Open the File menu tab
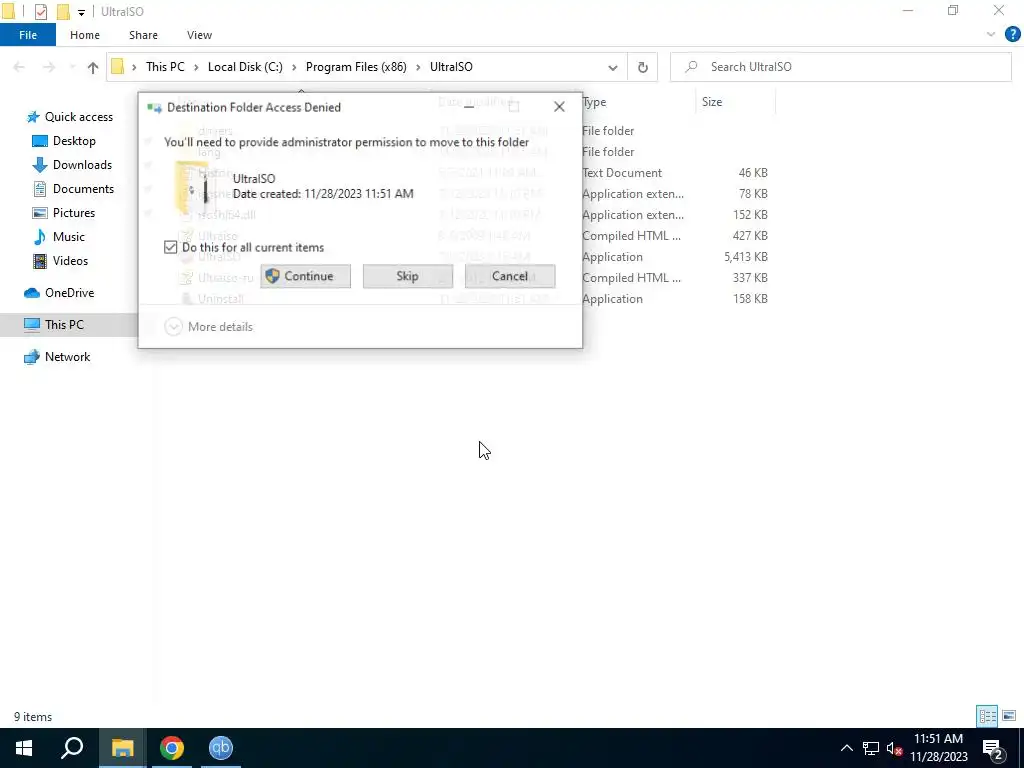 [27, 35]
